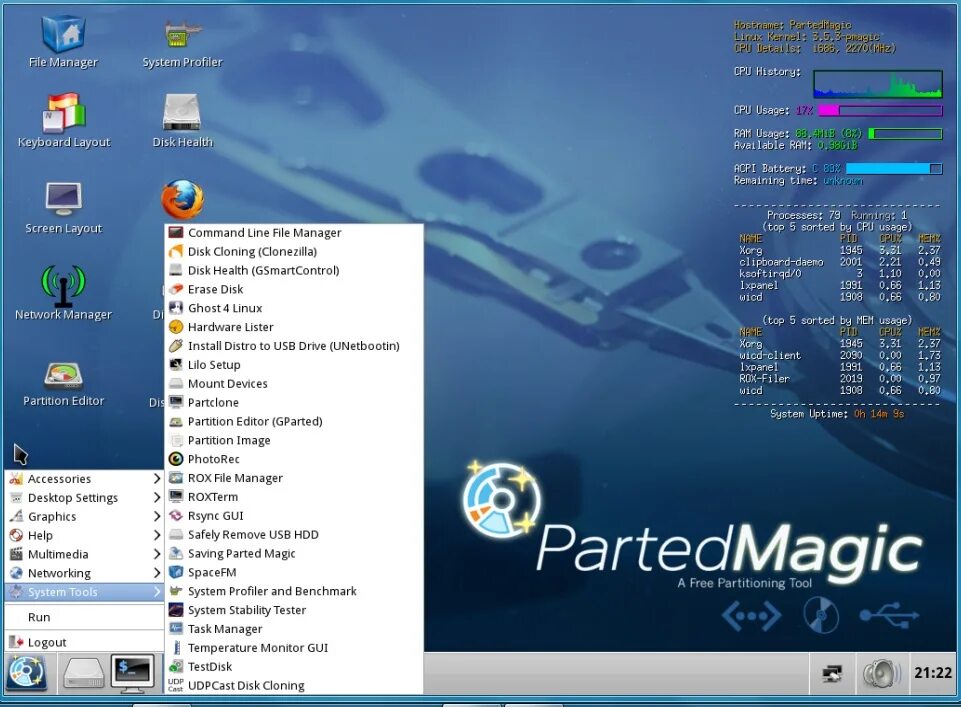Click the Hardware Lister icon
Image resolution: width=961 pixels, height=707 pixels.
point(176,327)
